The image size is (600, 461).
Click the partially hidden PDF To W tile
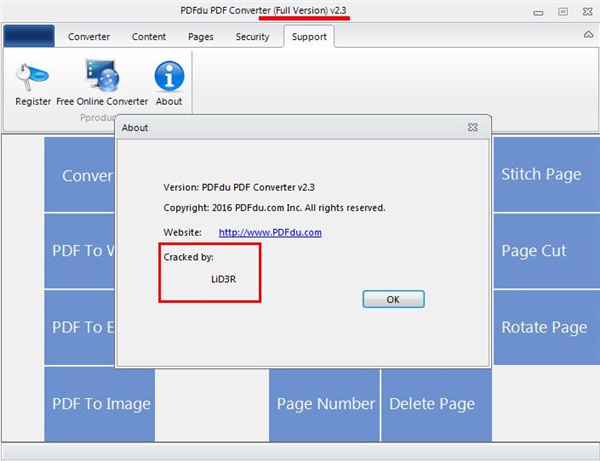pyautogui.click(x=80, y=251)
